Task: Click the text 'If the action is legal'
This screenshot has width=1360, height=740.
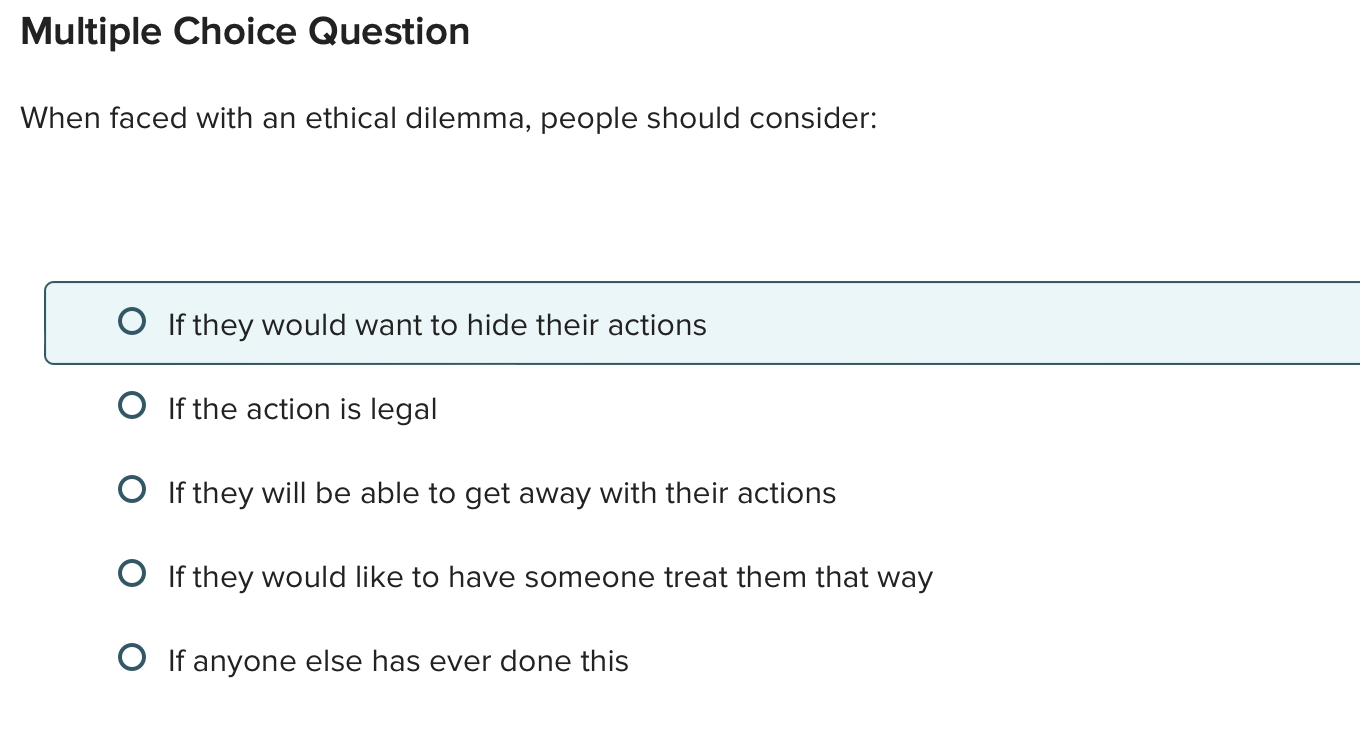Action: [x=302, y=409]
